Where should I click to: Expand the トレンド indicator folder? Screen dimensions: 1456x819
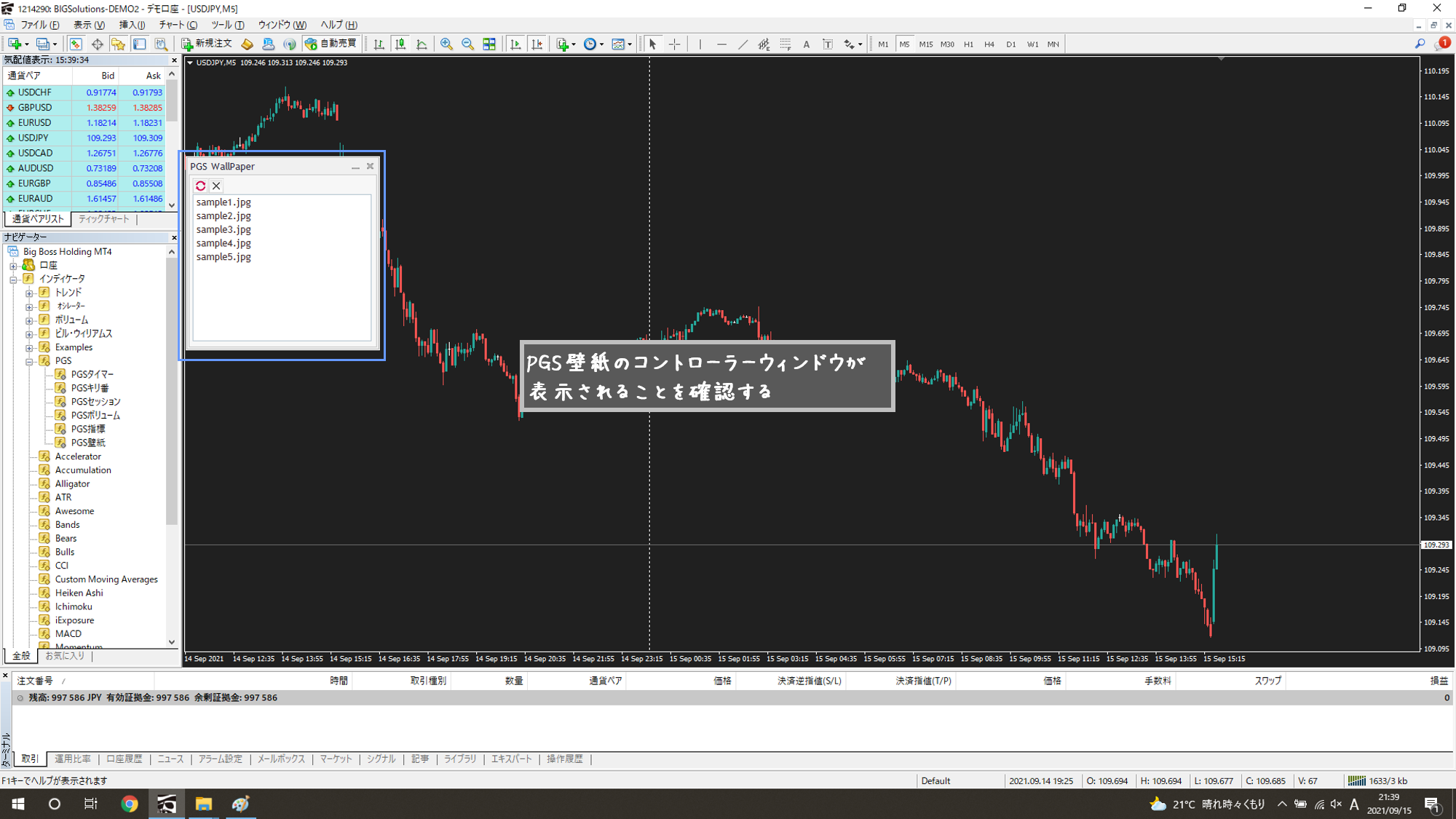(x=30, y=293)
